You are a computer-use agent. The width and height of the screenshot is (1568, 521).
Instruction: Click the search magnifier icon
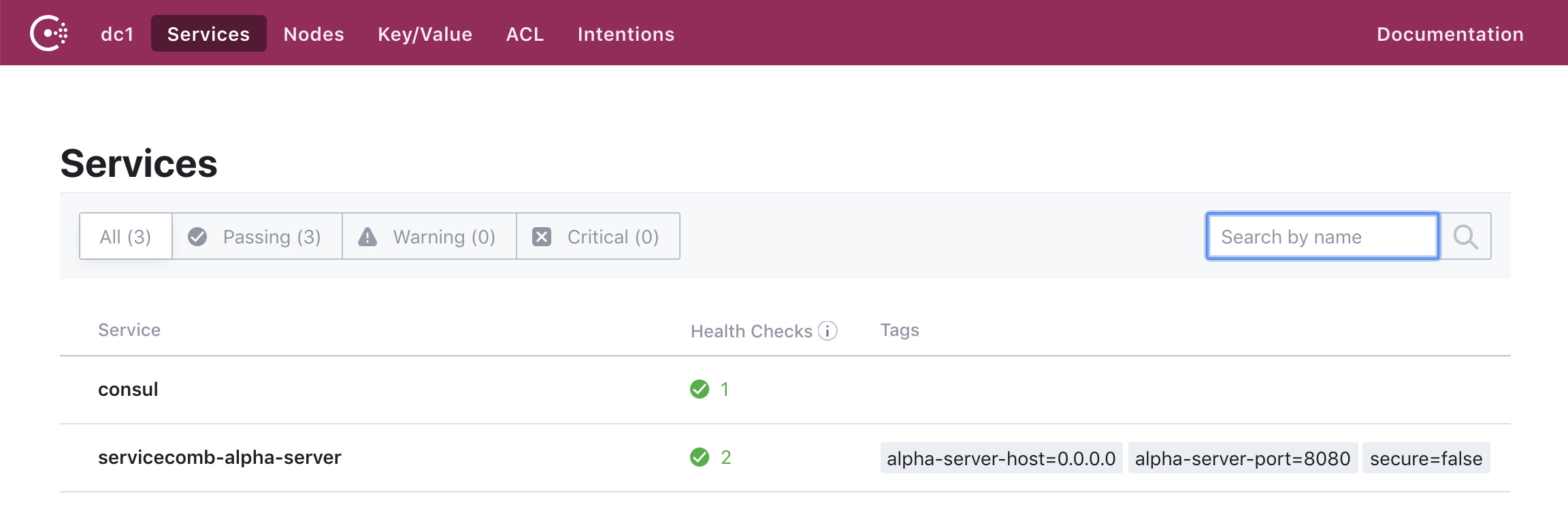coord(1465,237)
